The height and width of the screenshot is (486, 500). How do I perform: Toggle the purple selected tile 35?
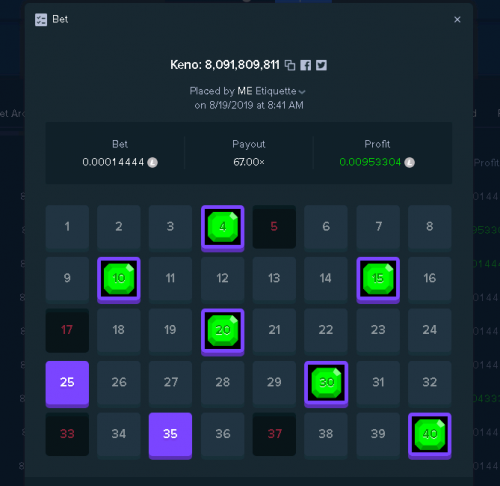(170, 435)
